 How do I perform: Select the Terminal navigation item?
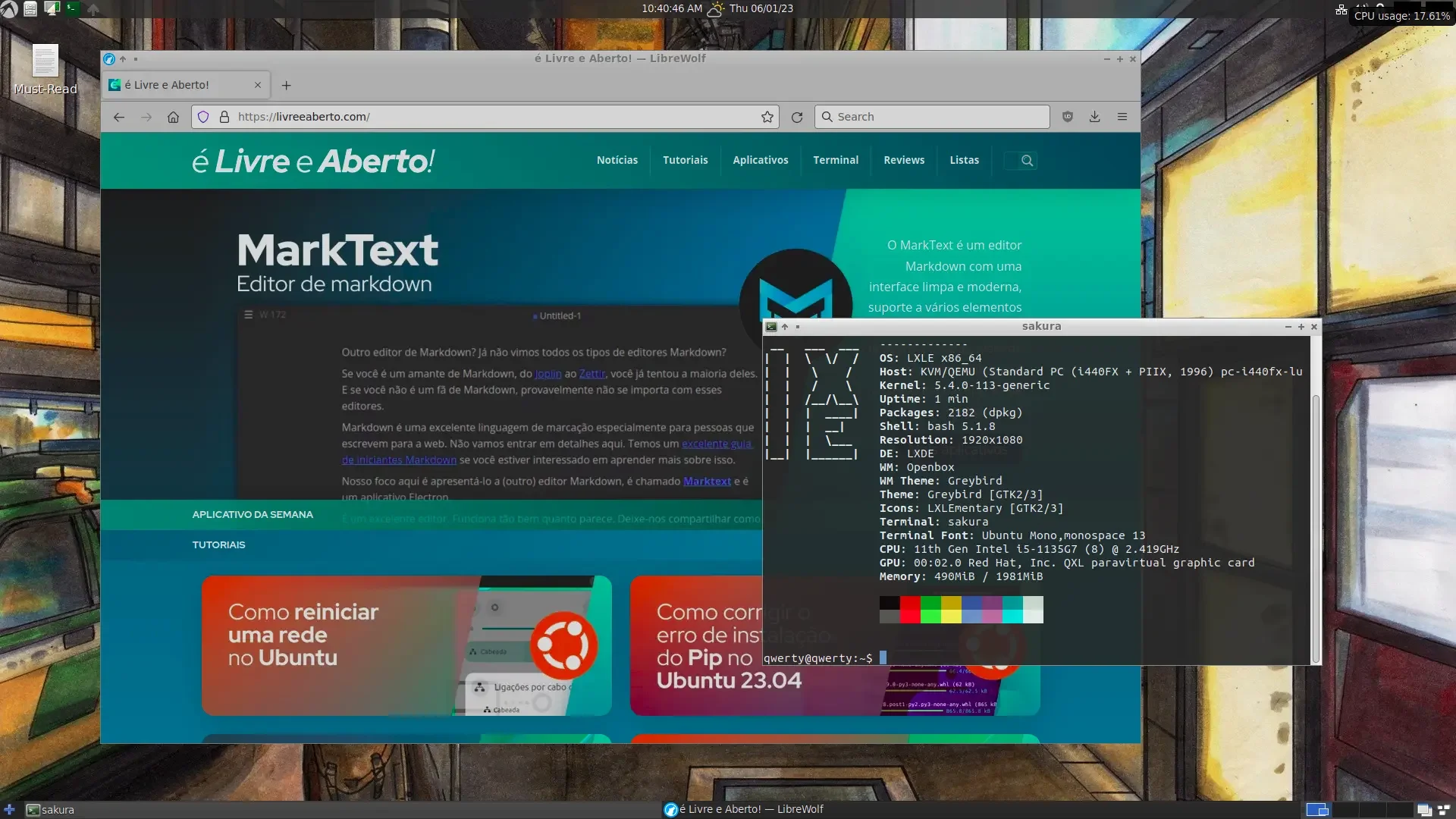click(x=836, y=161)
